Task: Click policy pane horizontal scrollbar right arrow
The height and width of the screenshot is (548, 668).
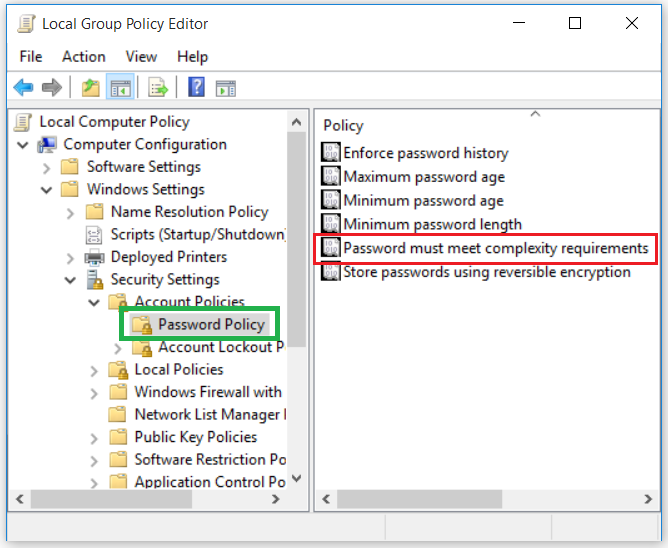Action: 648,499
